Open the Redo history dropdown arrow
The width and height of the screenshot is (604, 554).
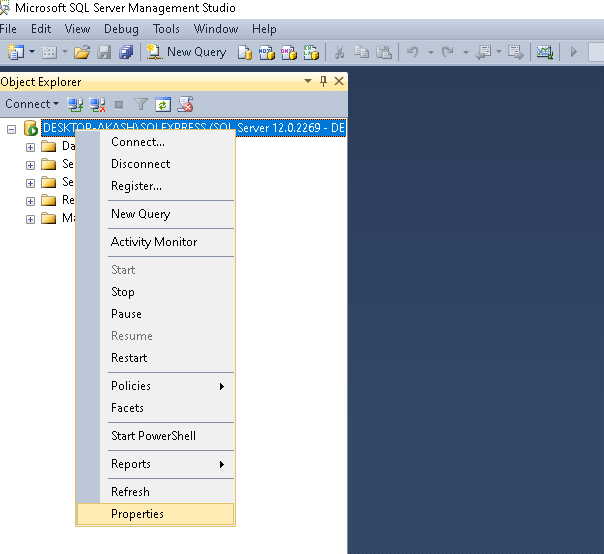(465, 52)
